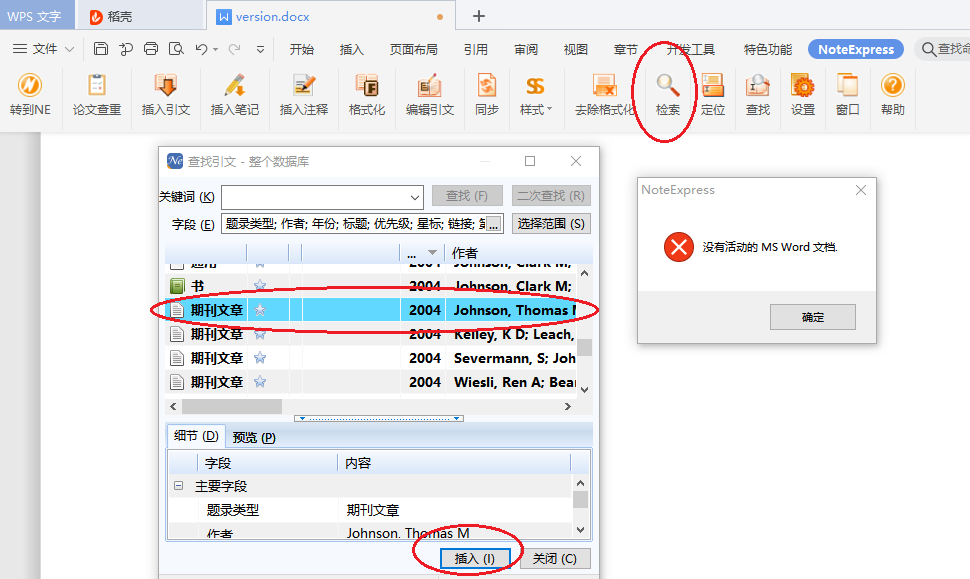Image resolution: width=970 pixels, height=579 pixels.
Task: Click the 帮助 question mark icon
Action: (893, 85)
